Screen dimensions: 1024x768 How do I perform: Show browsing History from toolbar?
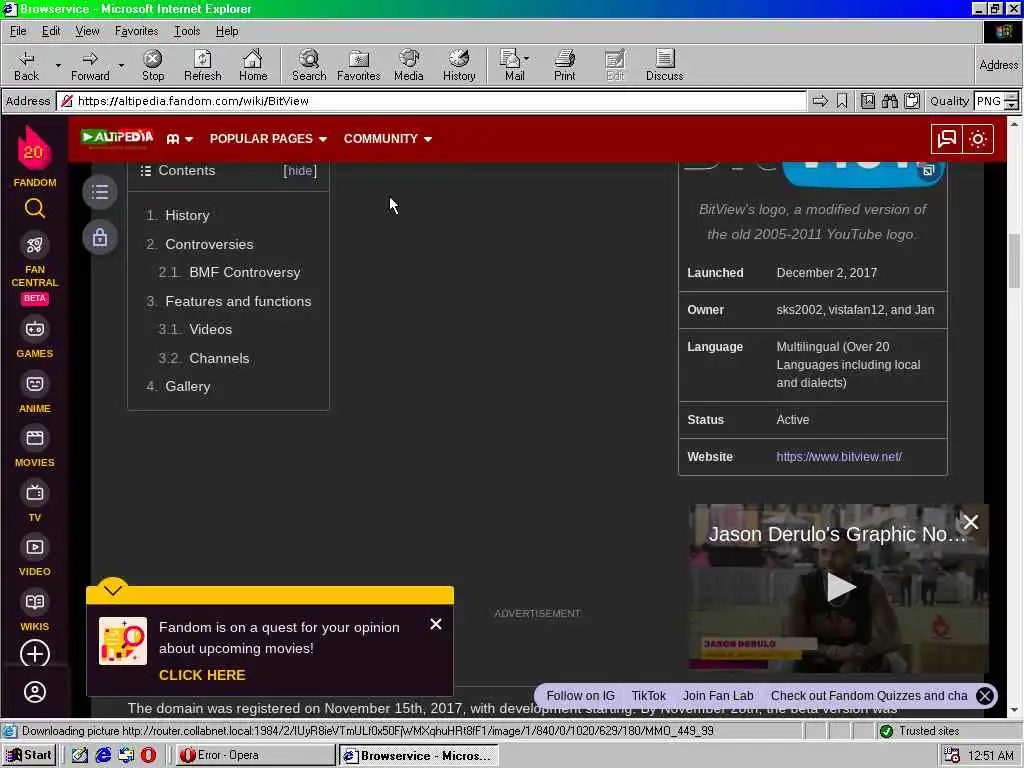pos(459,65)
